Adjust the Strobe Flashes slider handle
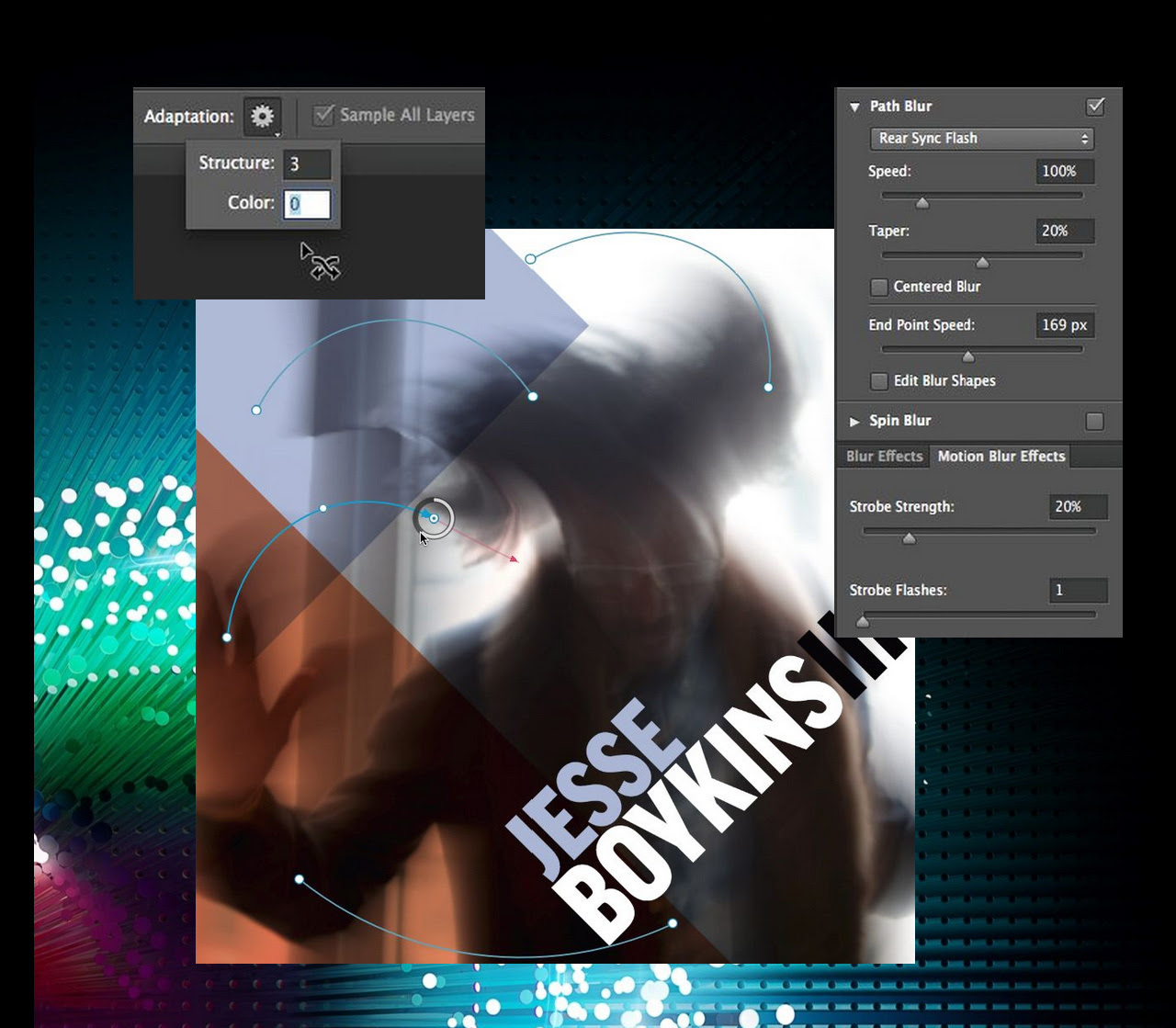This screenshot has height=1028, width=1176. point(863,623)
